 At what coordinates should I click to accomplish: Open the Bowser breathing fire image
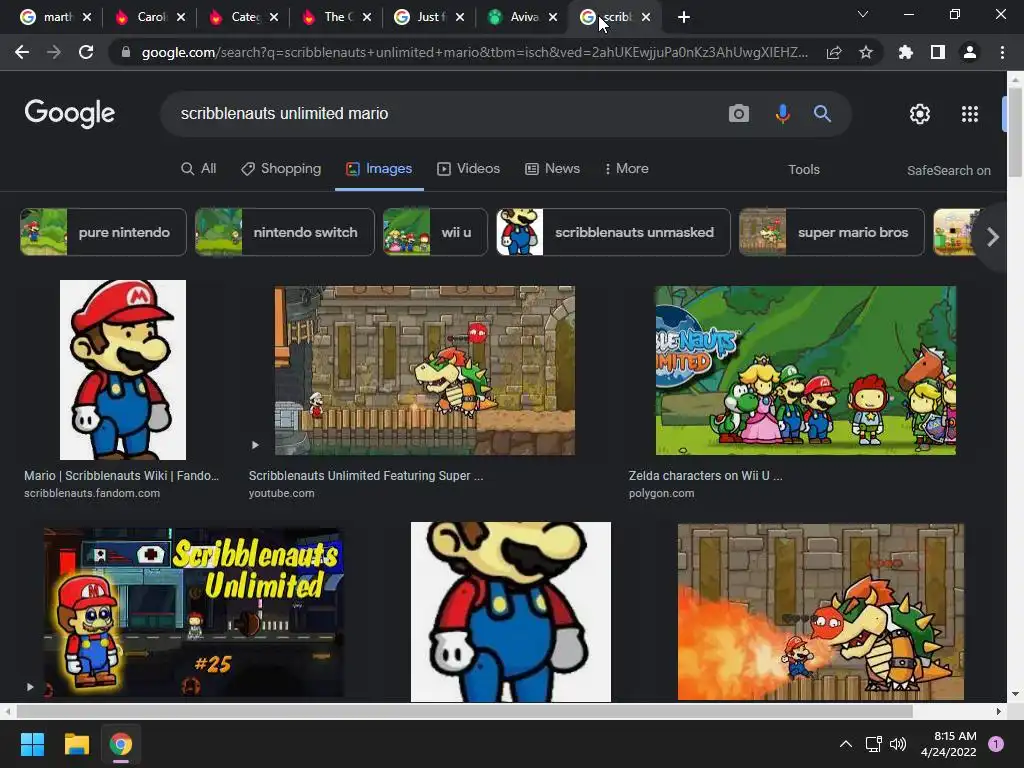(x=821, y=612)
